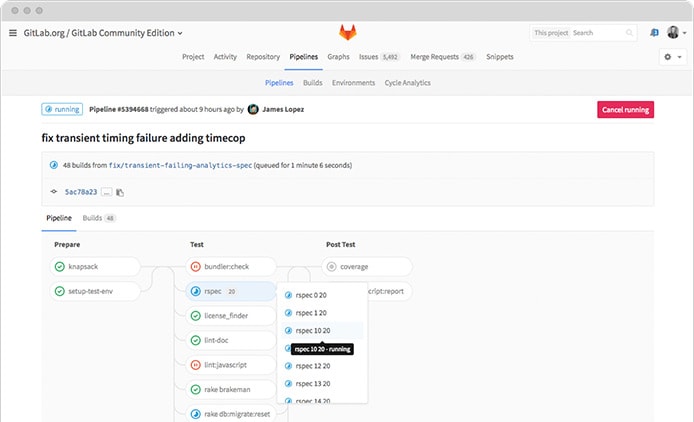Focus the project search field
The width and height of the screenshot is (694, 422).
pos(583,33)
